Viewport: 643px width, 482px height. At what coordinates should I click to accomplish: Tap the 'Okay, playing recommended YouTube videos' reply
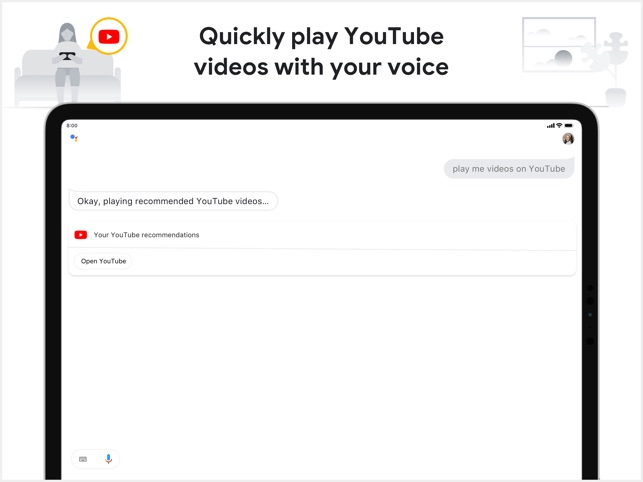[173, 201]
